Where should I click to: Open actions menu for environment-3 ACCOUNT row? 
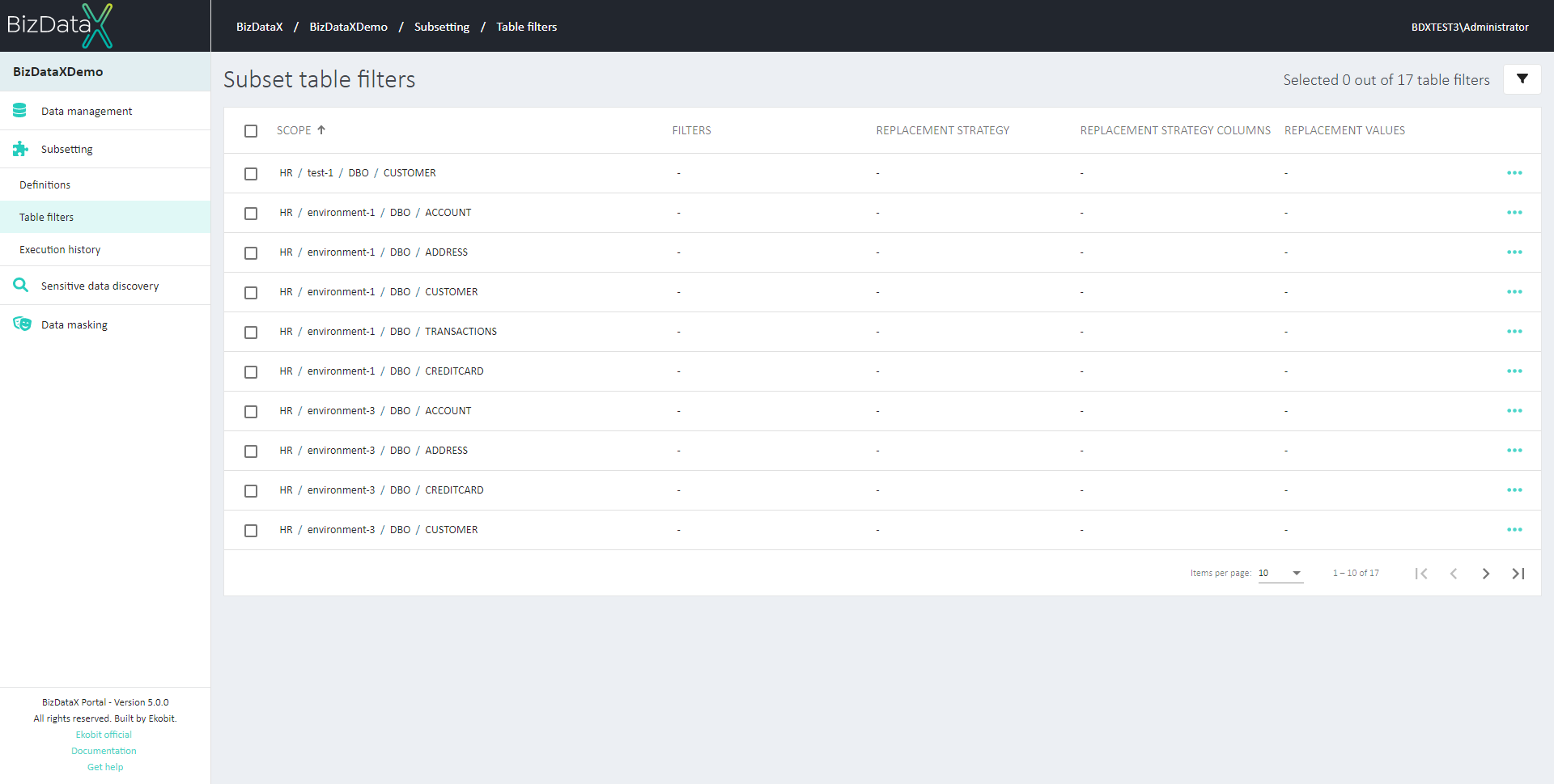tap(1514, 411)
